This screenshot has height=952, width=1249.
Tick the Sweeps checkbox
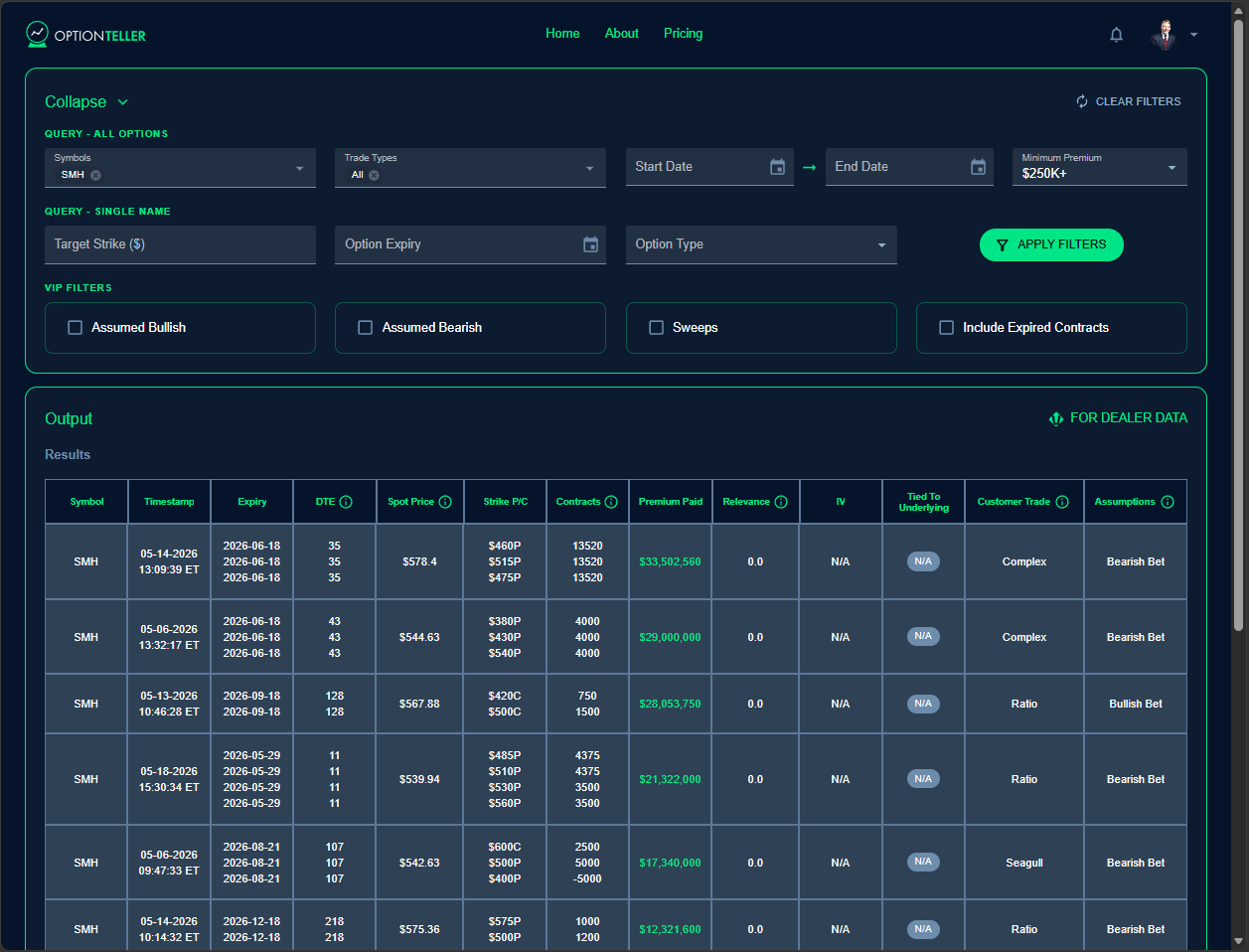[x=656, y=328]
